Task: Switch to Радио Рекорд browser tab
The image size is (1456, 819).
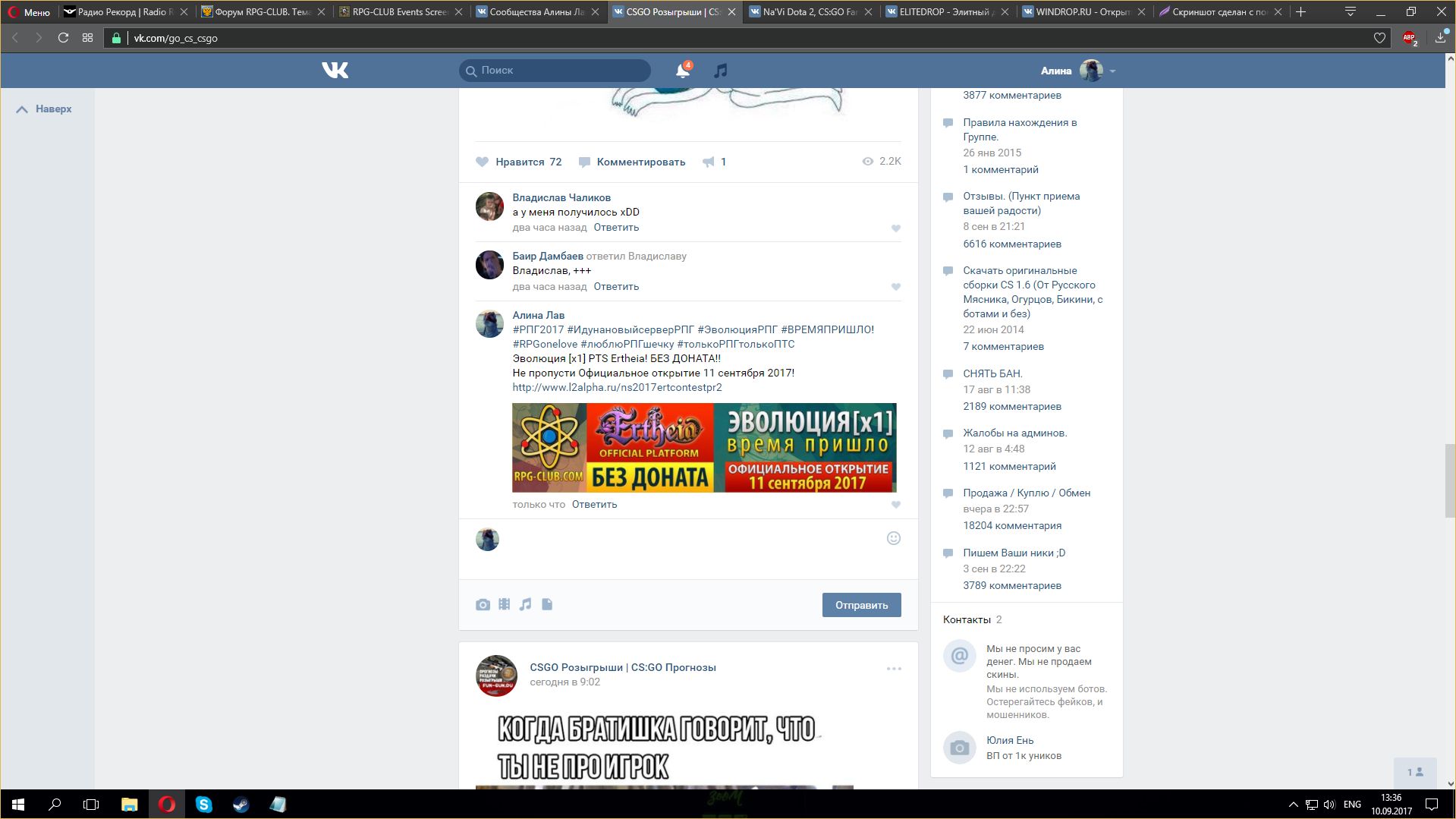Action: pos(126,12)
